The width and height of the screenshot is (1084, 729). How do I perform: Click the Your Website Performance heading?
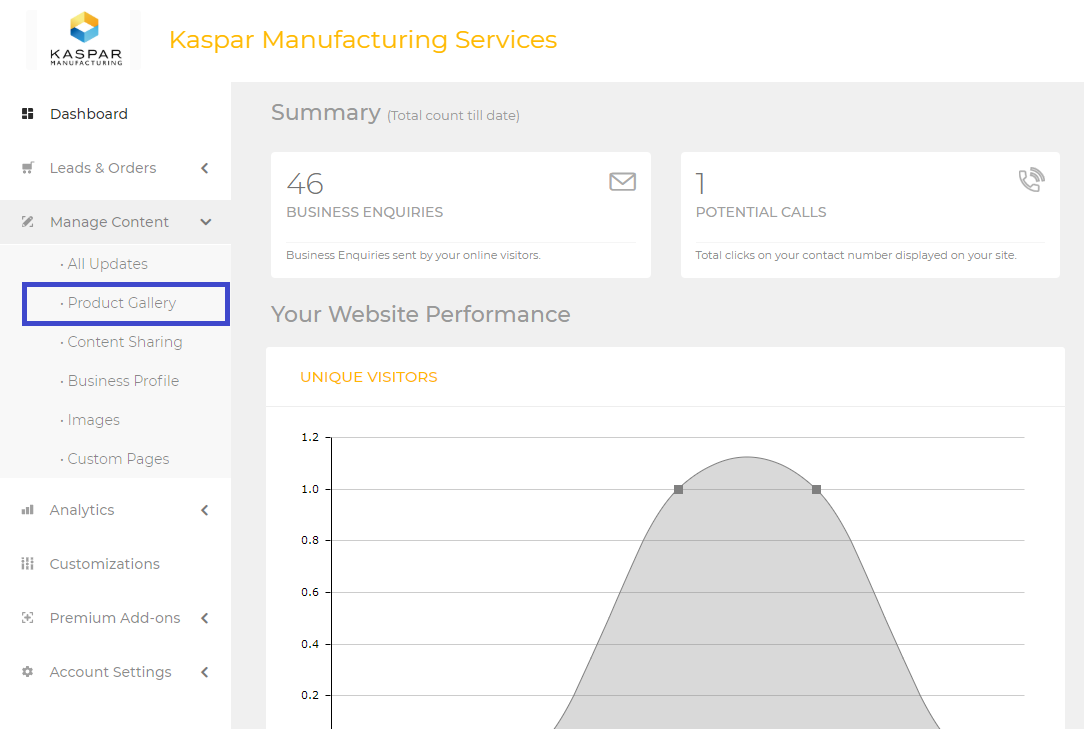(x=420, y=314)
